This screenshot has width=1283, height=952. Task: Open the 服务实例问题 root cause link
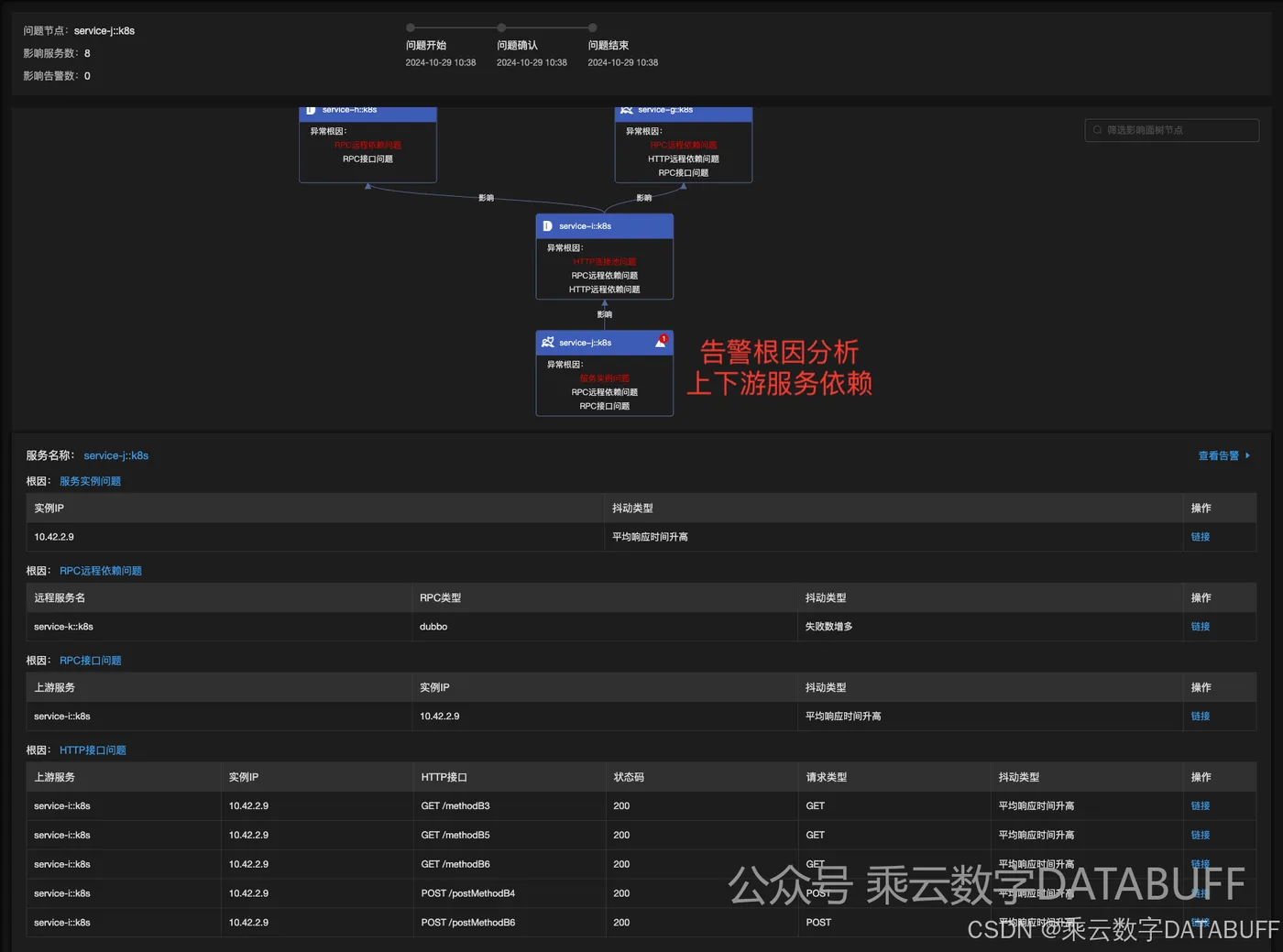click(91, 481)
